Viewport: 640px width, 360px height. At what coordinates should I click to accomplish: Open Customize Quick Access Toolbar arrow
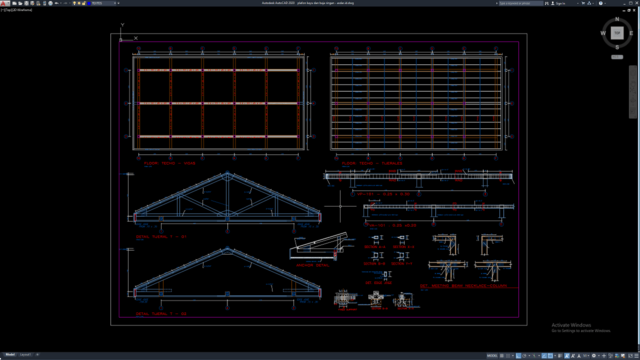pyautogui.click(x=118, y=3)
